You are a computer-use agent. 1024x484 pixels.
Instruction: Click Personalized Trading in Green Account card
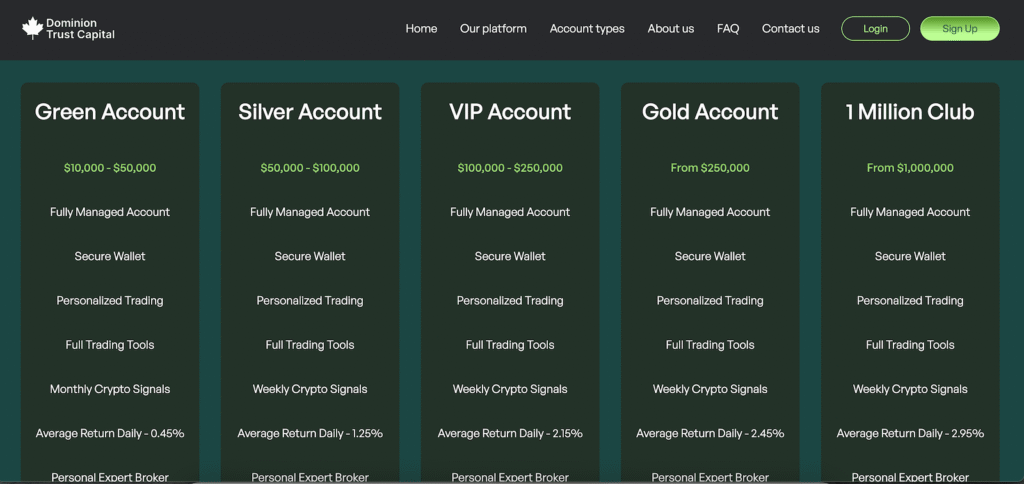(x=110, y=300)
